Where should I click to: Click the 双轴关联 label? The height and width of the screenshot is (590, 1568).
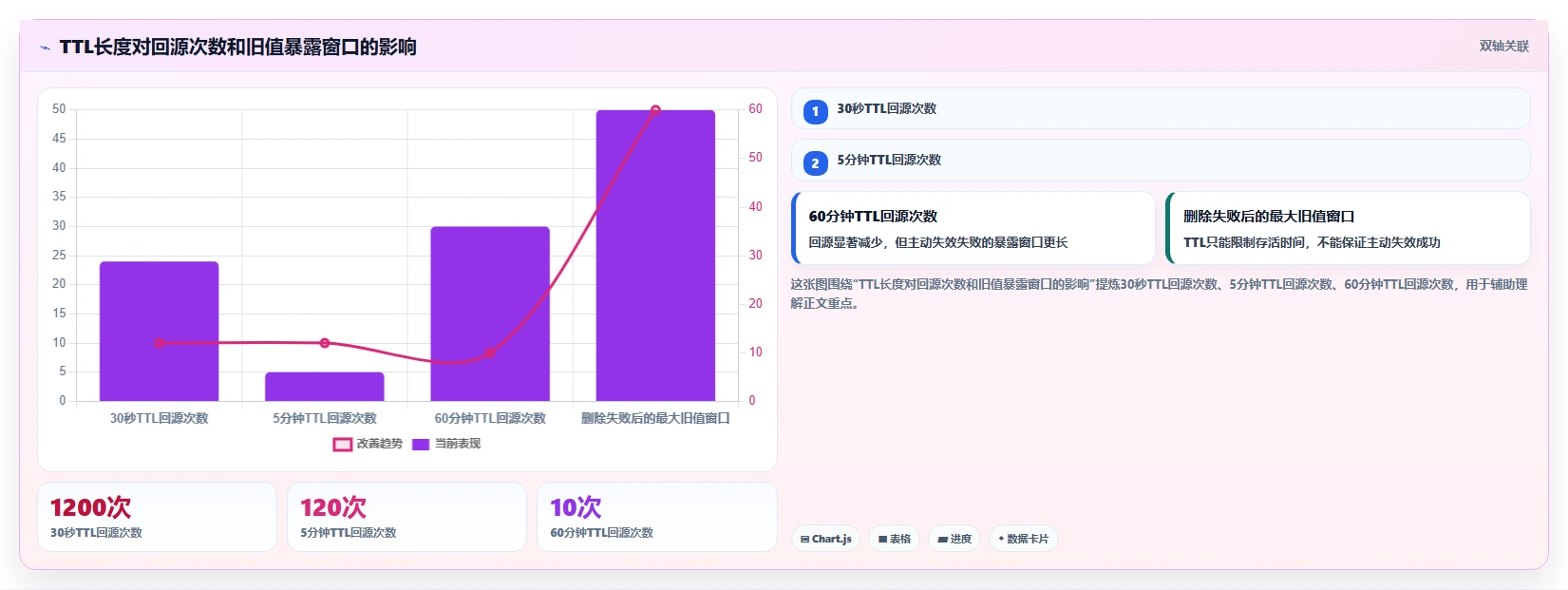click(x=1503, y=47)
